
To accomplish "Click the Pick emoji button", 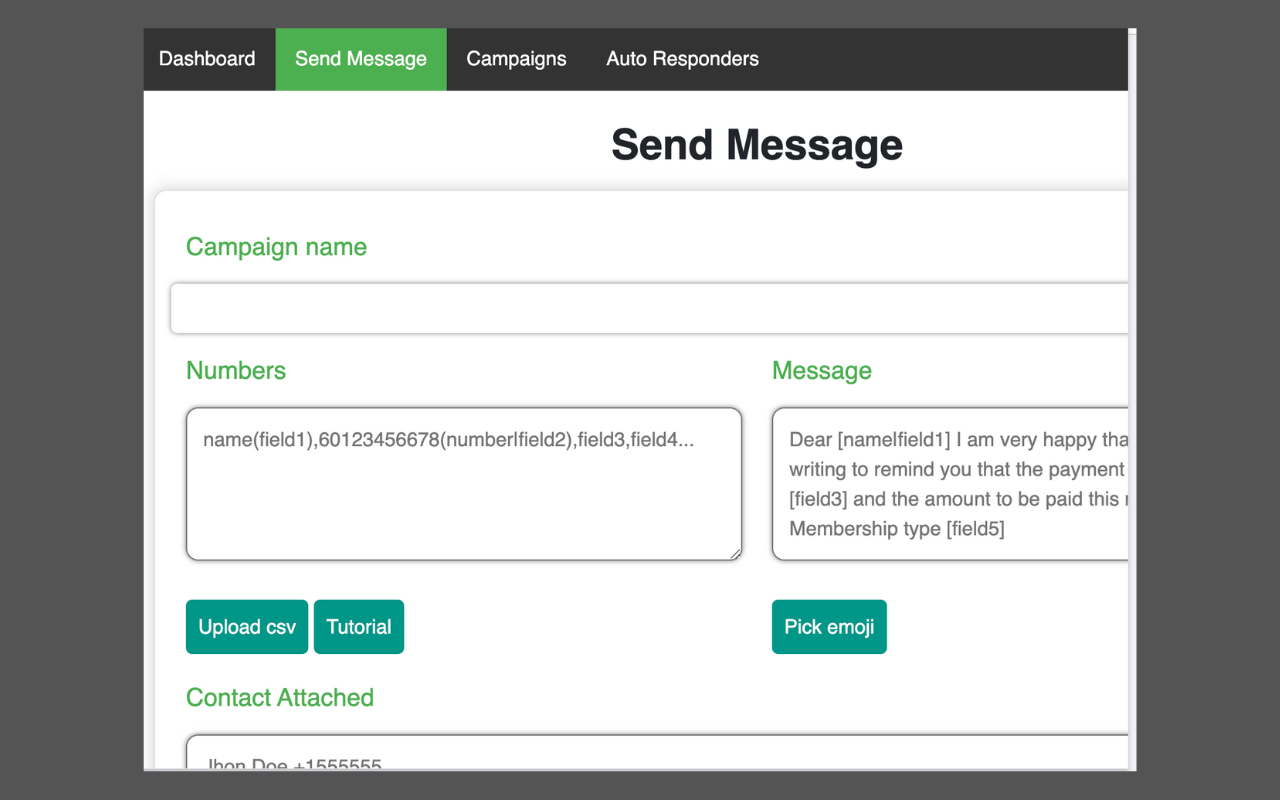I will [x=829, y=627].
